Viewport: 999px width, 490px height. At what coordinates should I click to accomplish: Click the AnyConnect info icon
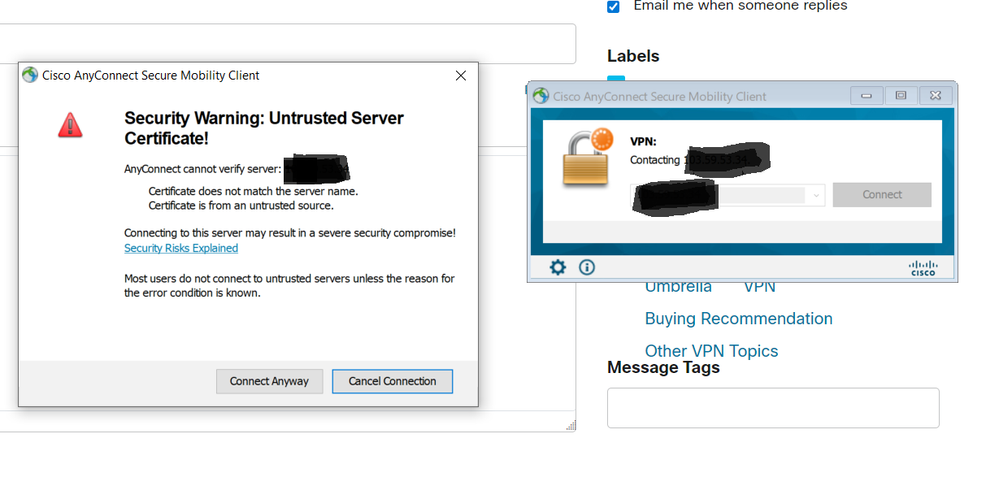(587, 268)
